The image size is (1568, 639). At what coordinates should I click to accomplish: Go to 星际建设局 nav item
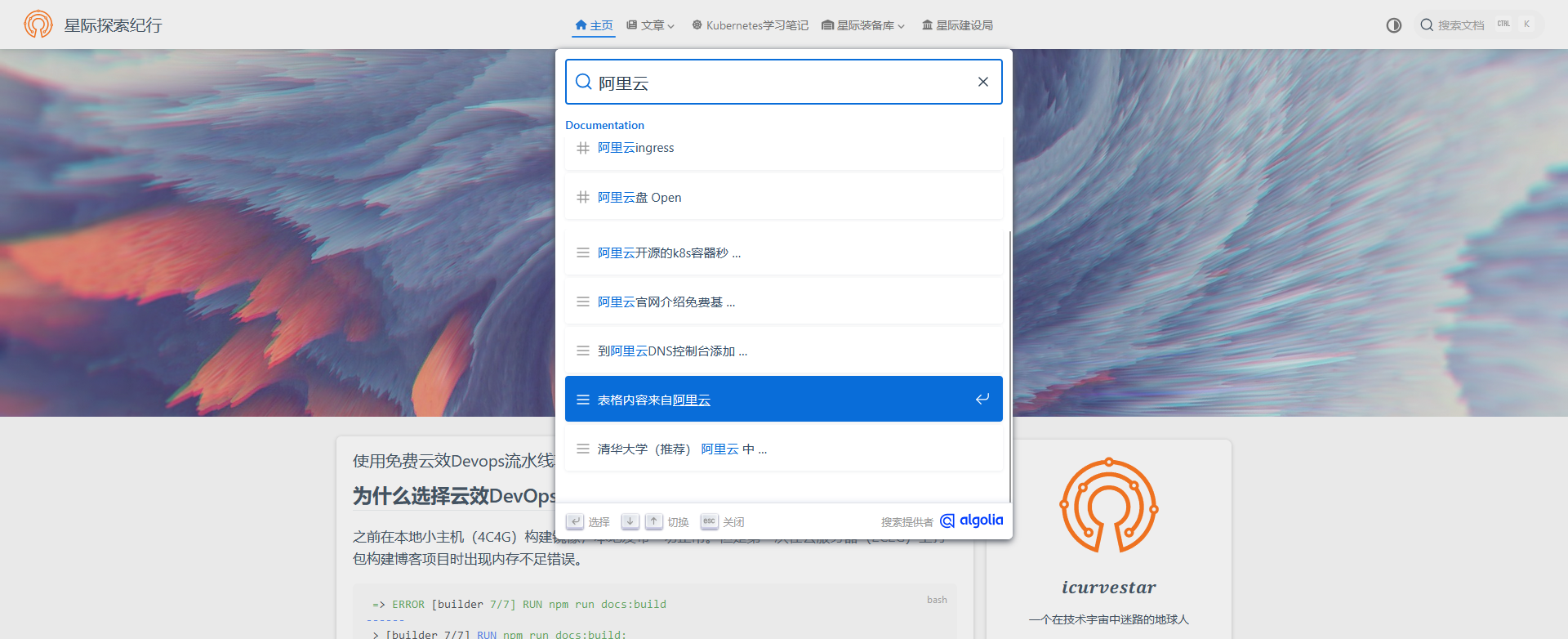click(957, 25)
